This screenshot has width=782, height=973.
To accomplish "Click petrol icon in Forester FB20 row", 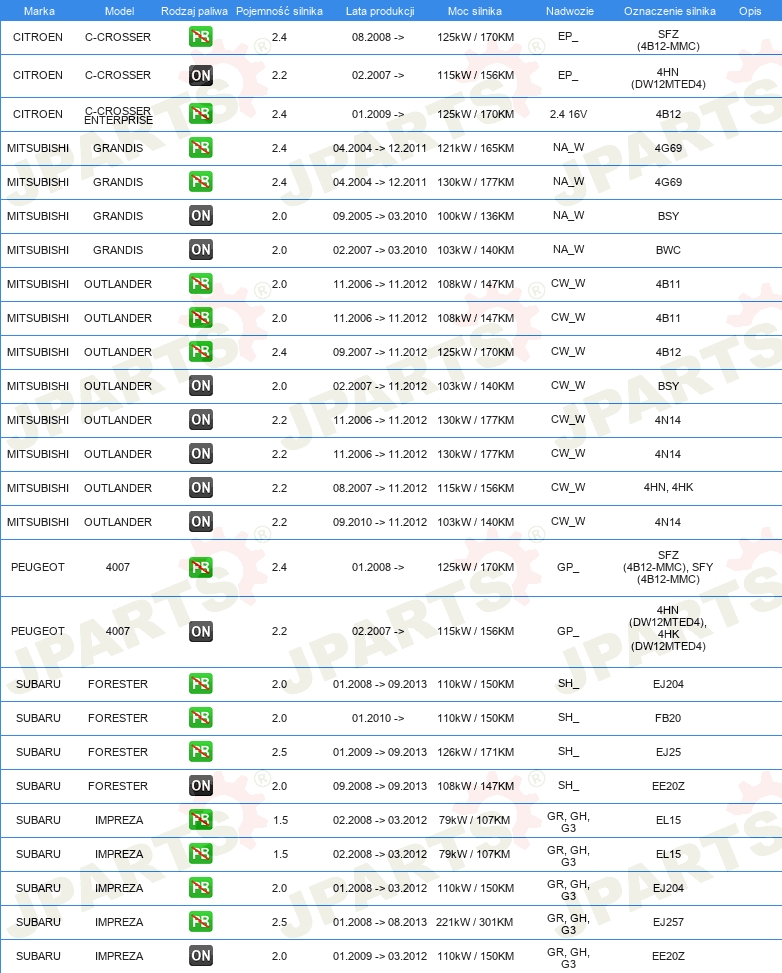I will pyautogui.click(x=200, y=718).
